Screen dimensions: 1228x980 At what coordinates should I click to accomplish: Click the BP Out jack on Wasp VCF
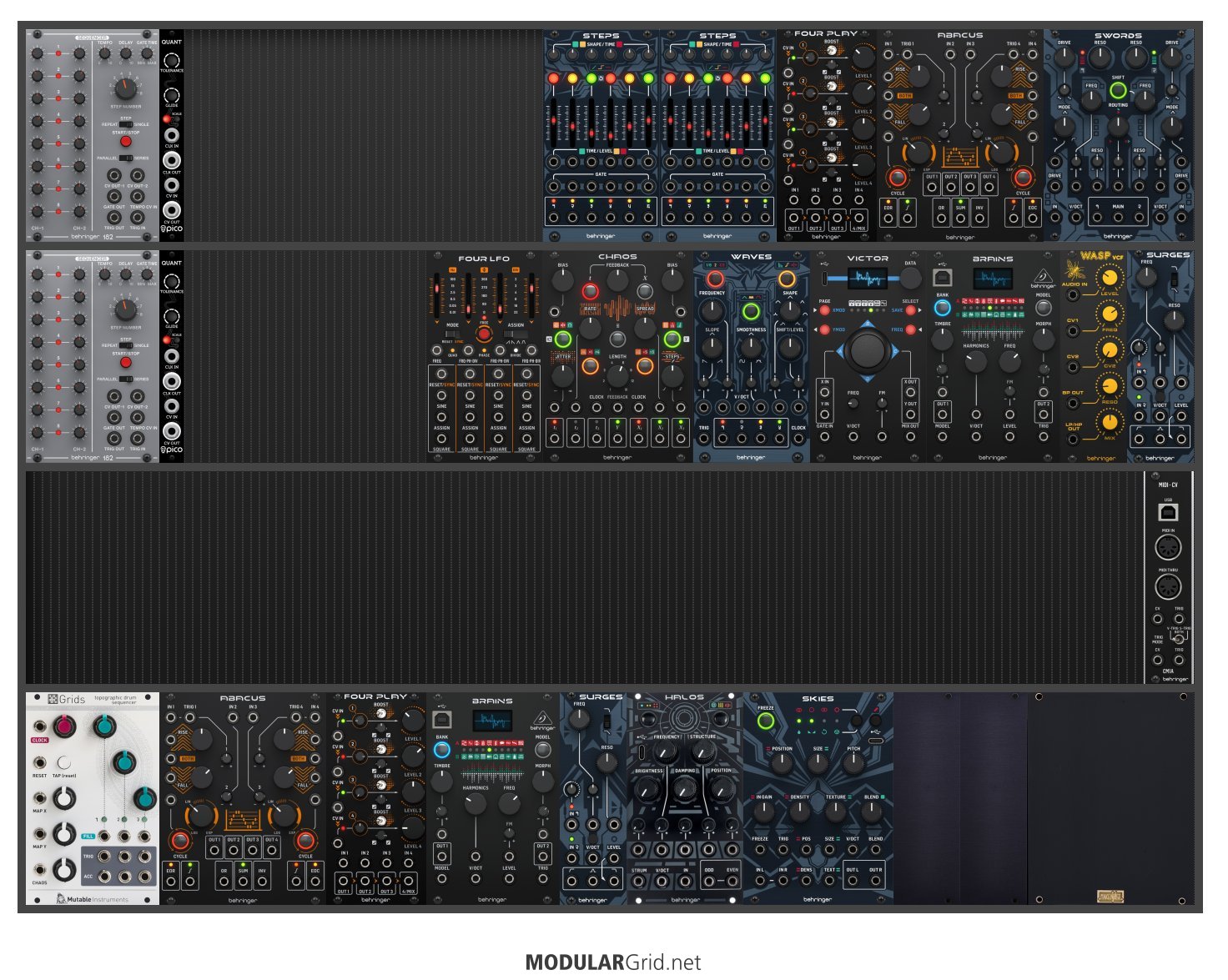pos(1073,404)
